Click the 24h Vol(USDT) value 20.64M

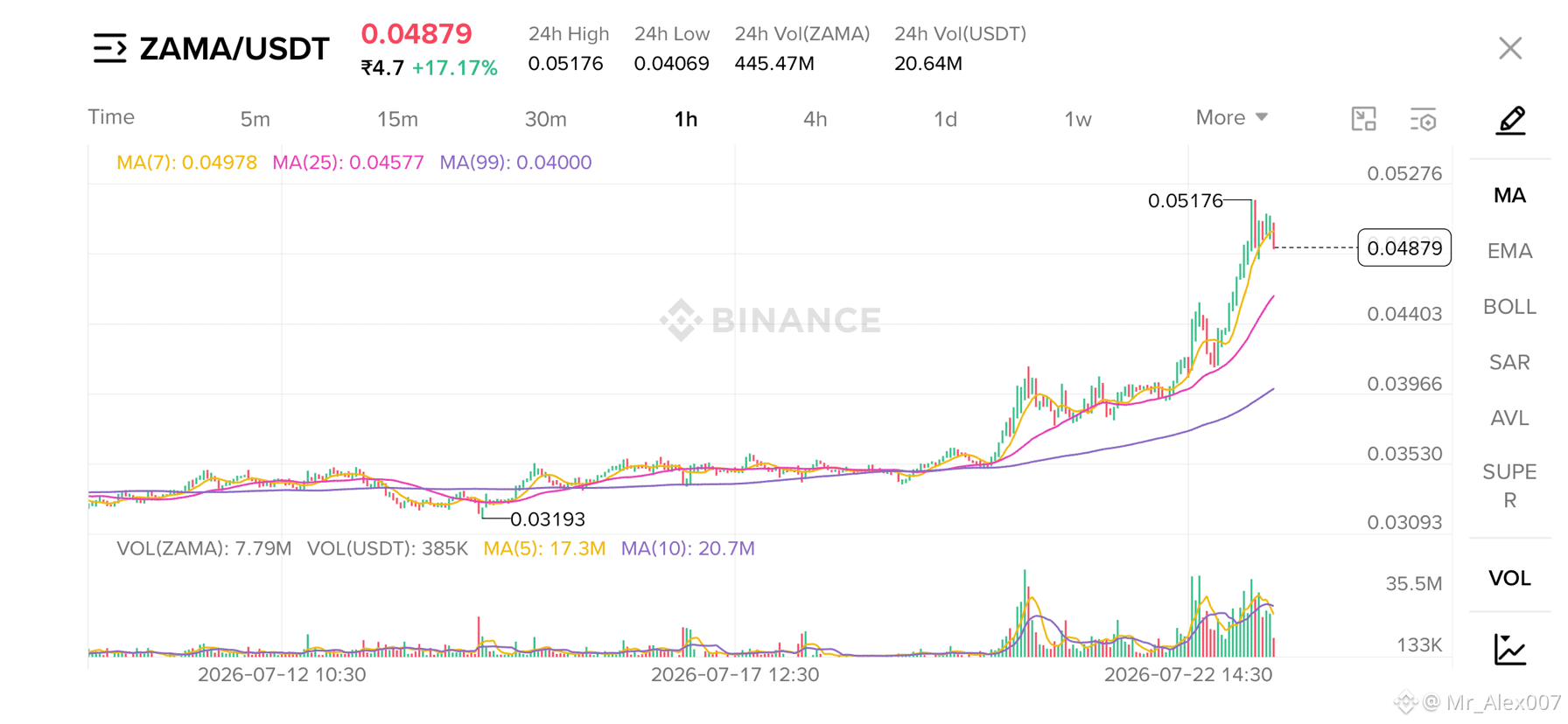[x=928, y=64]
